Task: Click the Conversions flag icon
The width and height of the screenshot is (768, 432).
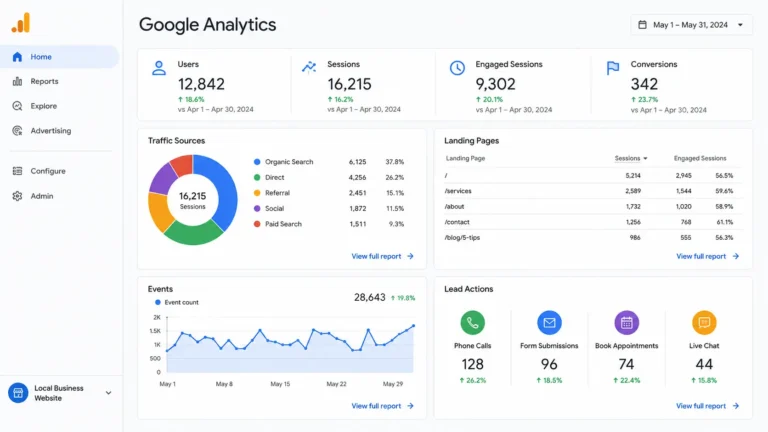Action: pos(613,68)
